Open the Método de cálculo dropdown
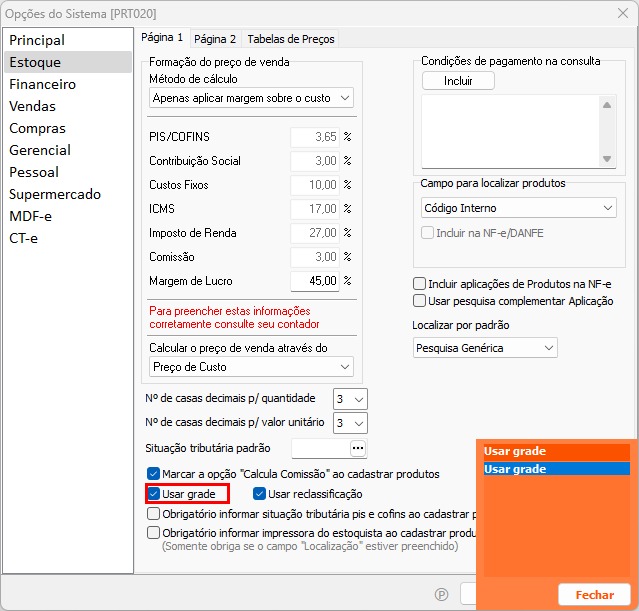Image resolution: width=639 pixels, height=611 pixels. 250,98
